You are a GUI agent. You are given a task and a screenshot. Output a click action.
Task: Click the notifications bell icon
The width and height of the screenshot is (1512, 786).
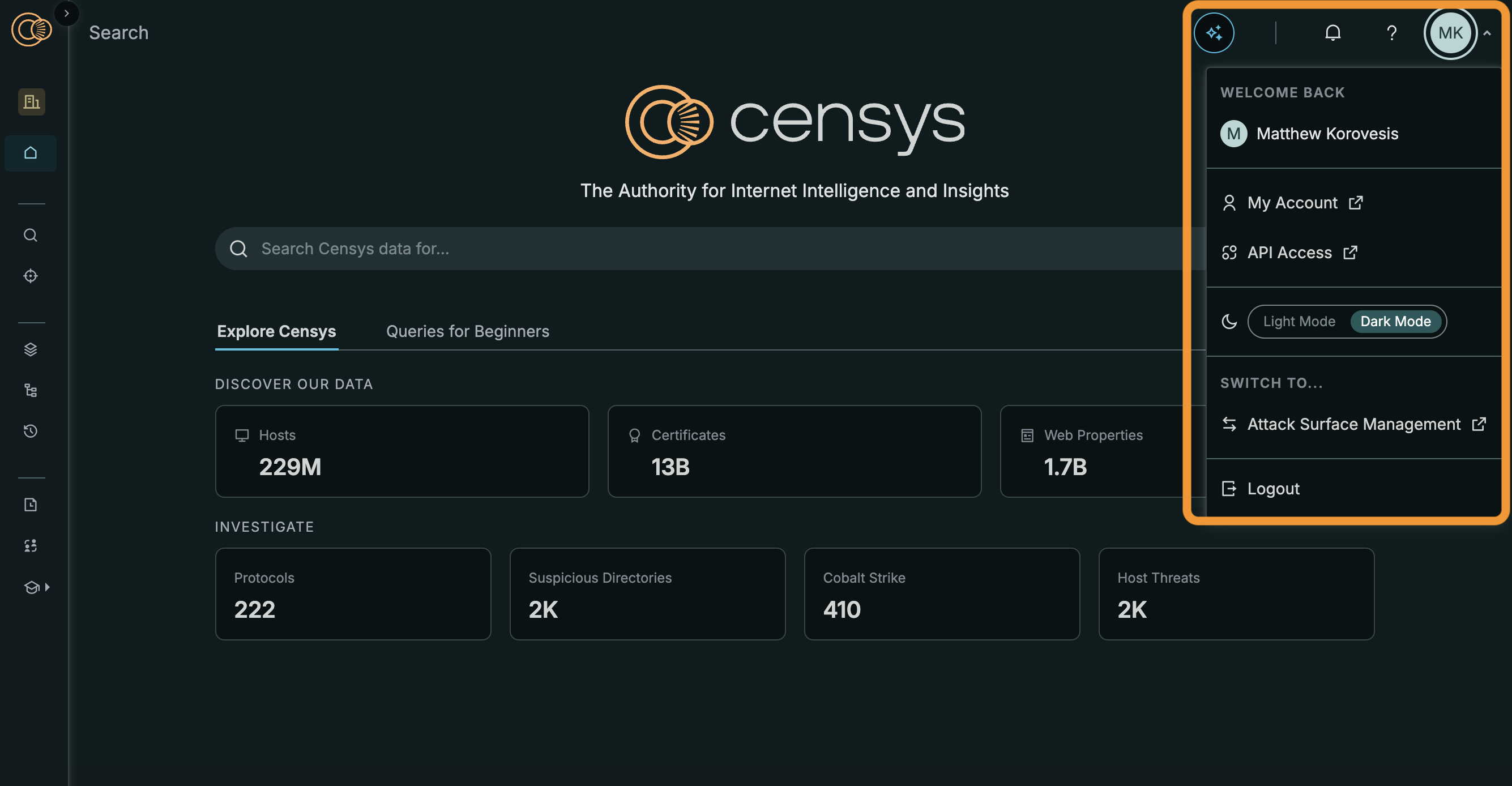coord(1332,33)
